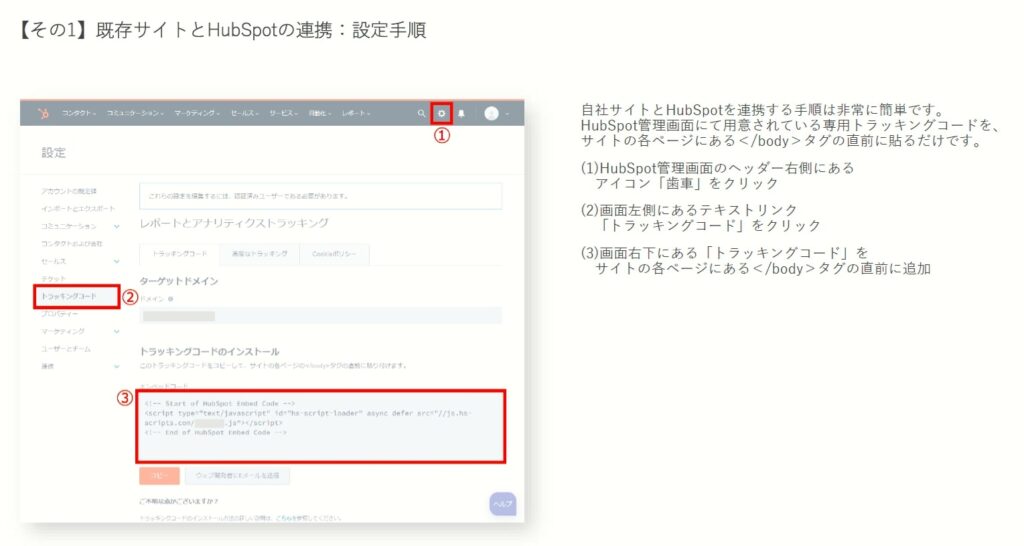1024x546 pixels.
Task: Click the user avatar in header
Action: point(491,114)
